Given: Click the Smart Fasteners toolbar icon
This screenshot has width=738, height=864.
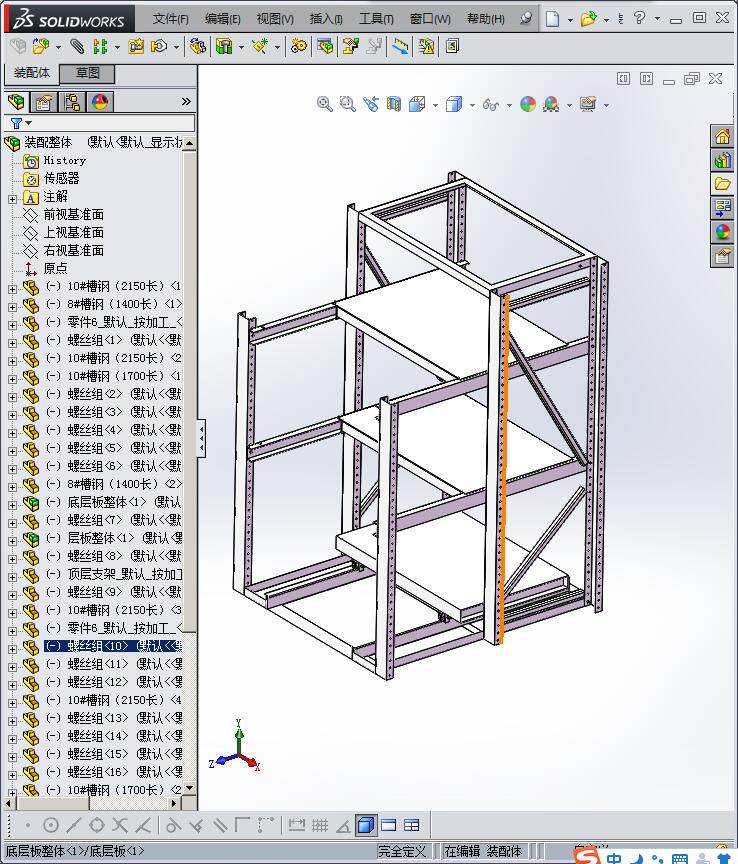Looking at the screenshot, I should (136, 46).
